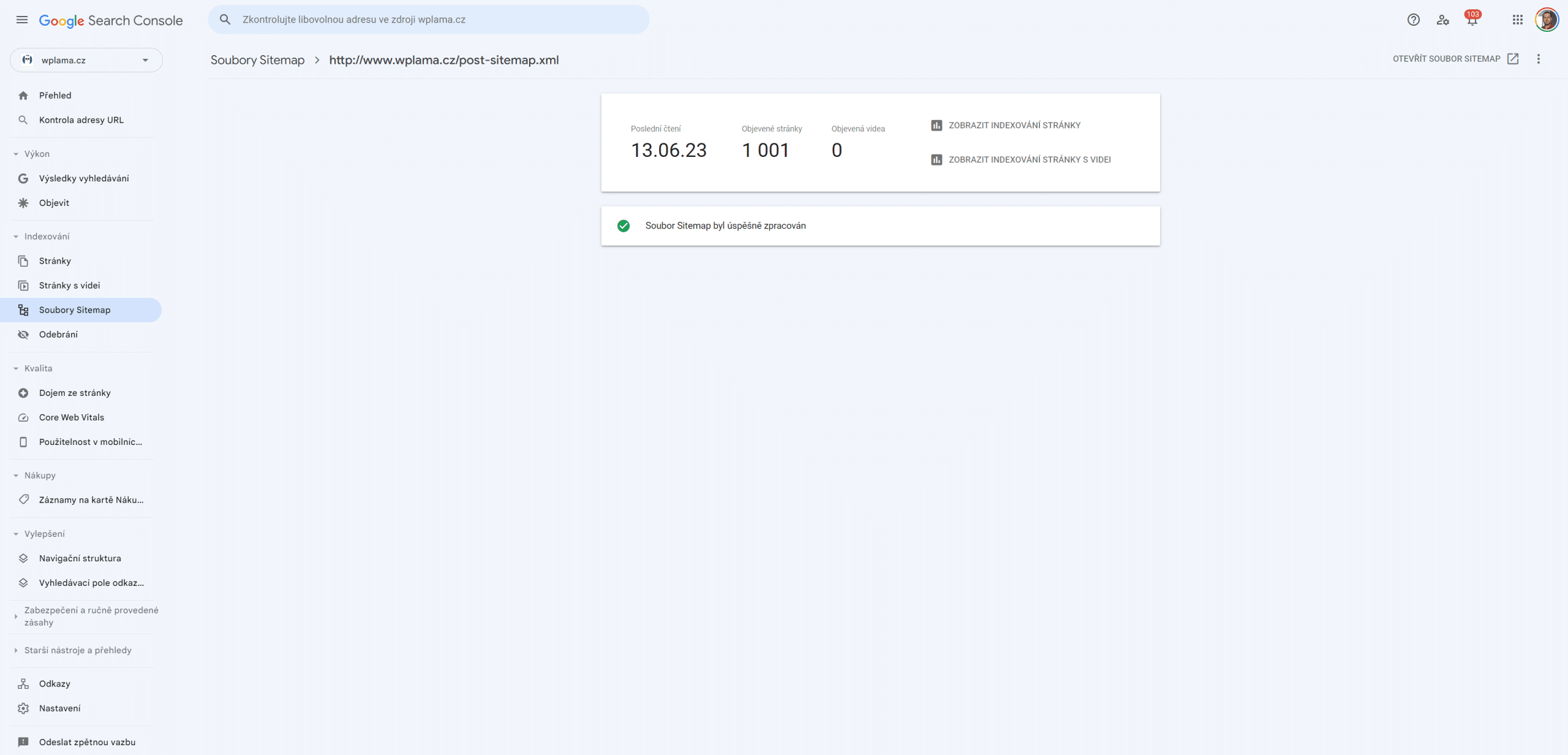Click OTEVŘÍT SOUBOR SITEMAP button
This screenshot has width=1568, height=755.
point(1455,59)
